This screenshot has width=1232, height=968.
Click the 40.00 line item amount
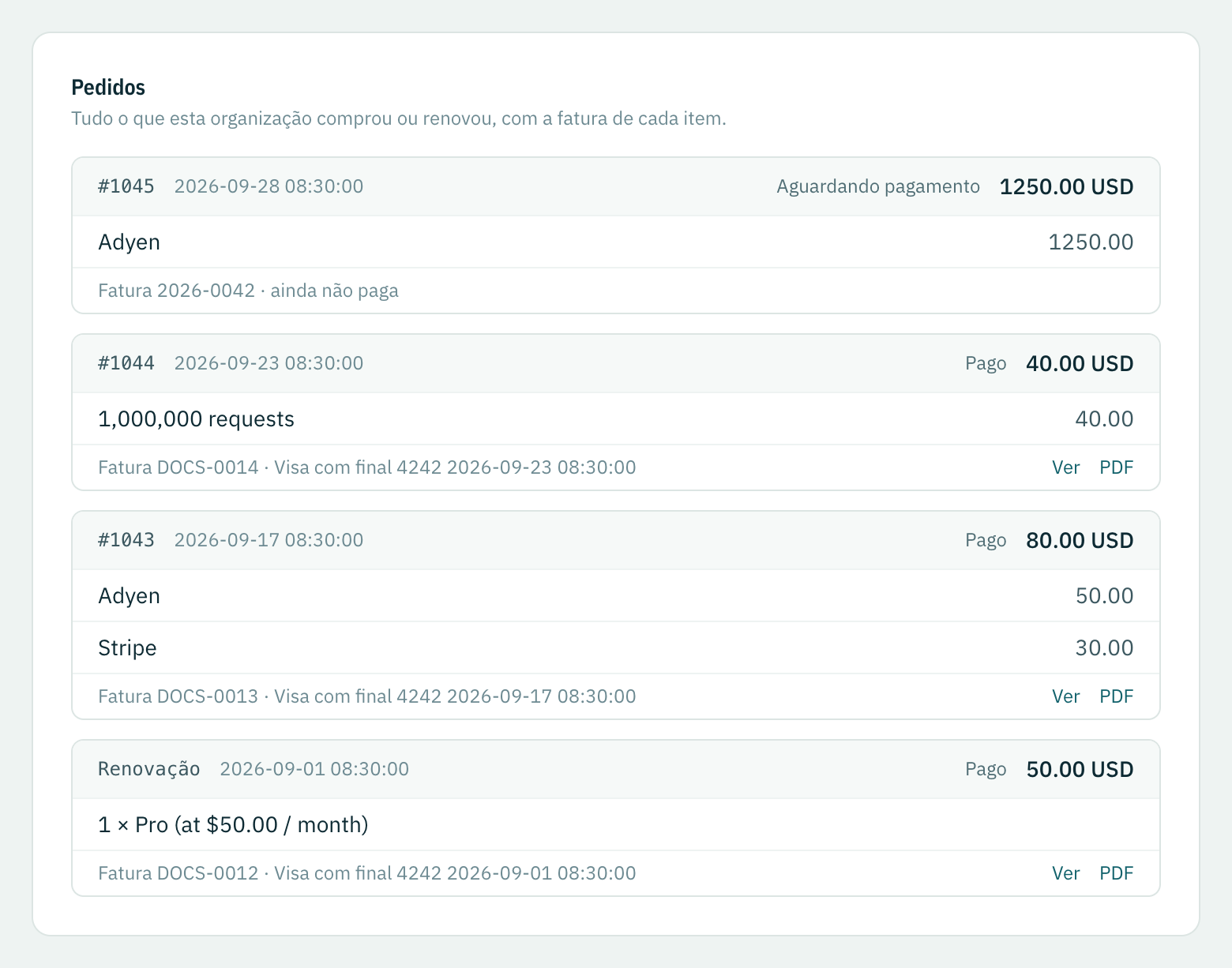[x=1104, y=419]
